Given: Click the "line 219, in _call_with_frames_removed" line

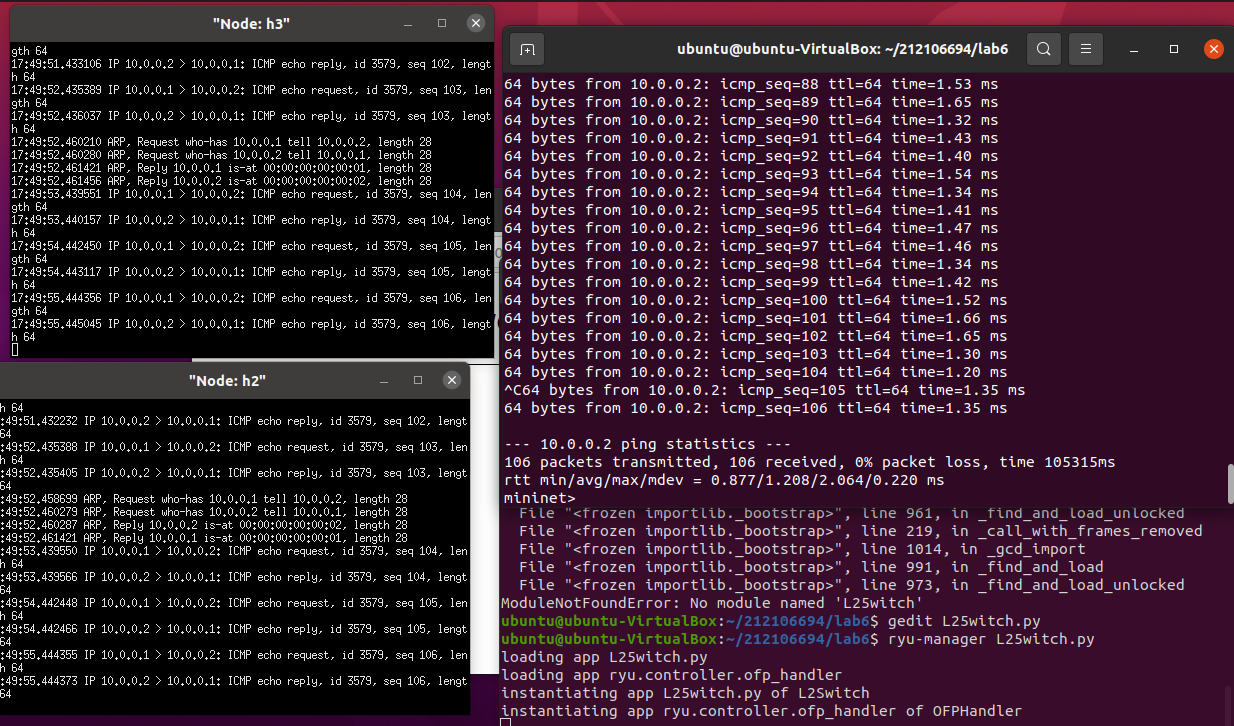Looking at the screenshot, I should (x=860, y=531).
